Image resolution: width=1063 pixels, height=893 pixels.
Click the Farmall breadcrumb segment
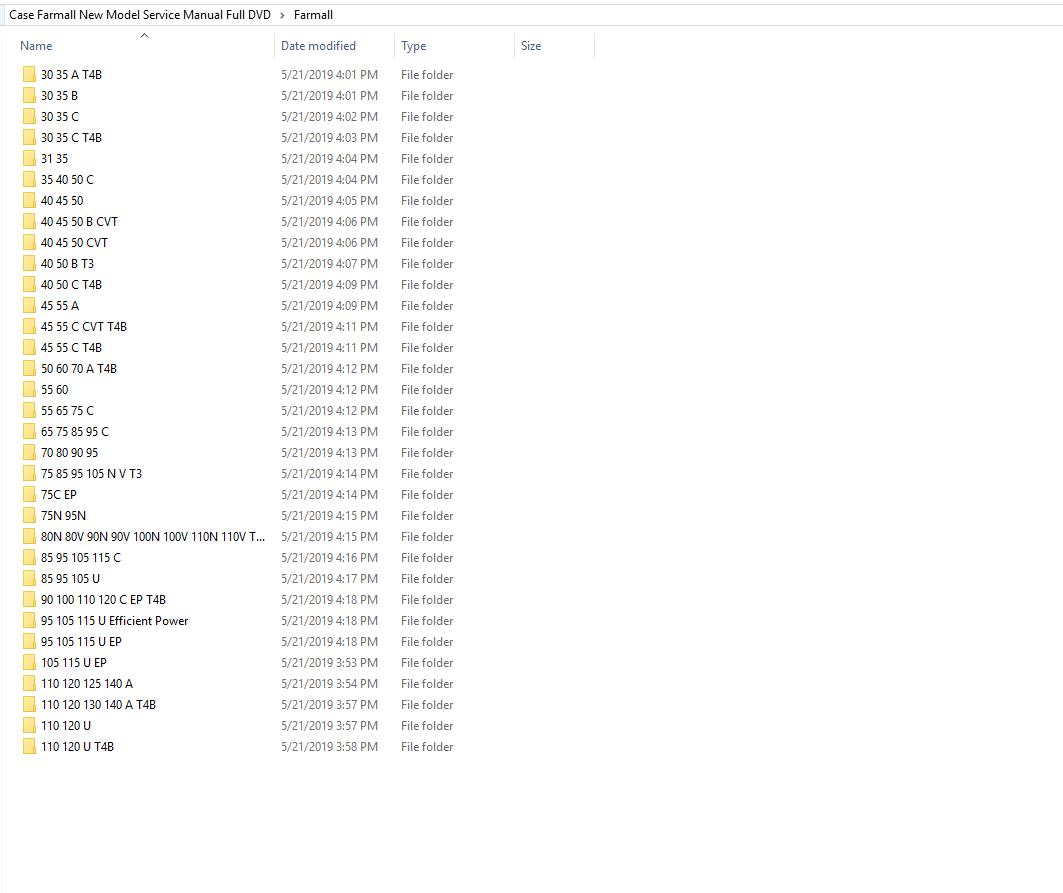coord(313,15)
